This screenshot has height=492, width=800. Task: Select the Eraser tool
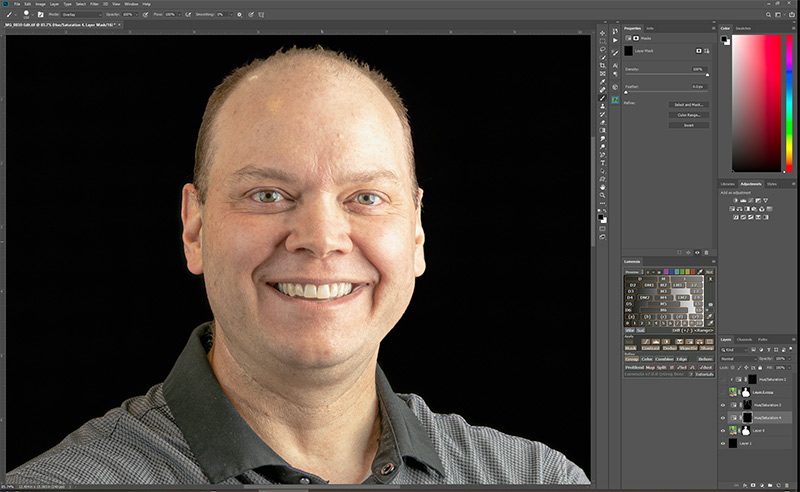(603, 122)
